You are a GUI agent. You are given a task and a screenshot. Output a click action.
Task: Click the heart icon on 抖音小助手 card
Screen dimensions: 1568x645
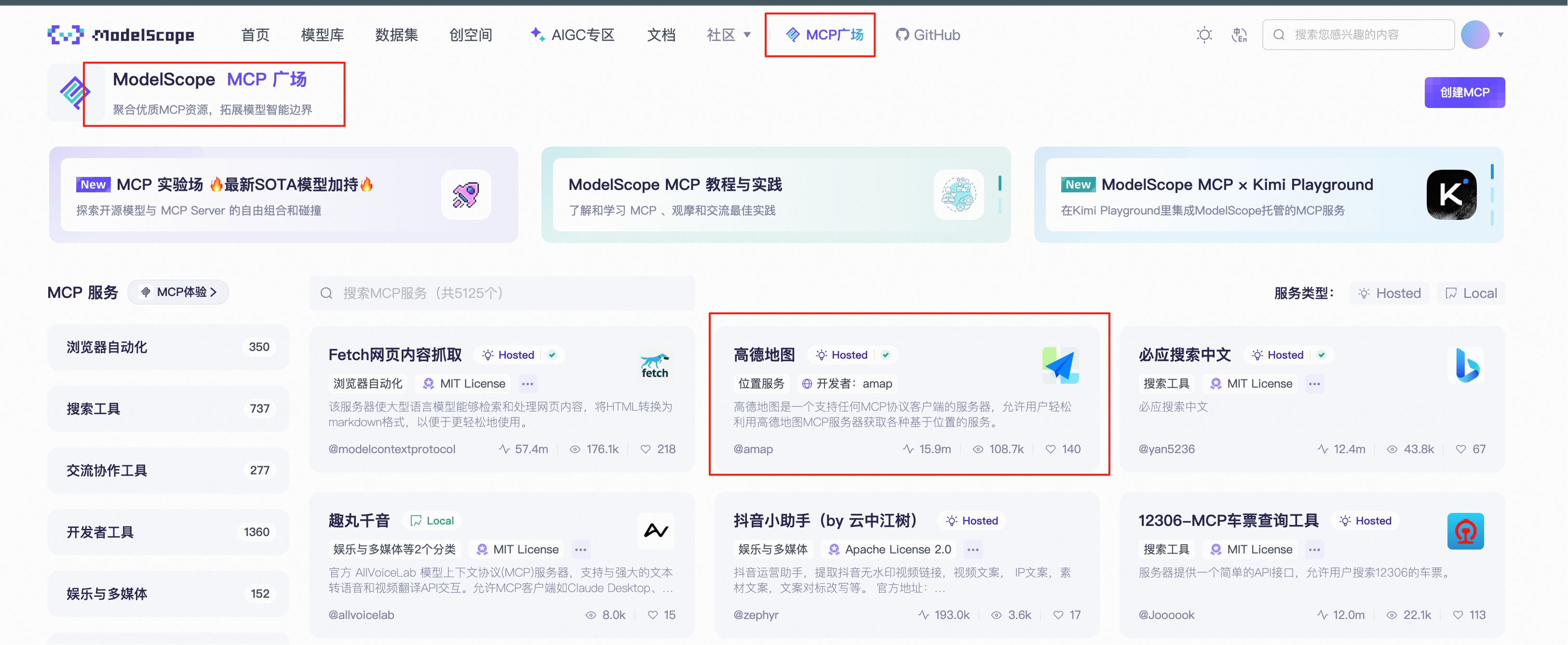(x=1058, y=615)
